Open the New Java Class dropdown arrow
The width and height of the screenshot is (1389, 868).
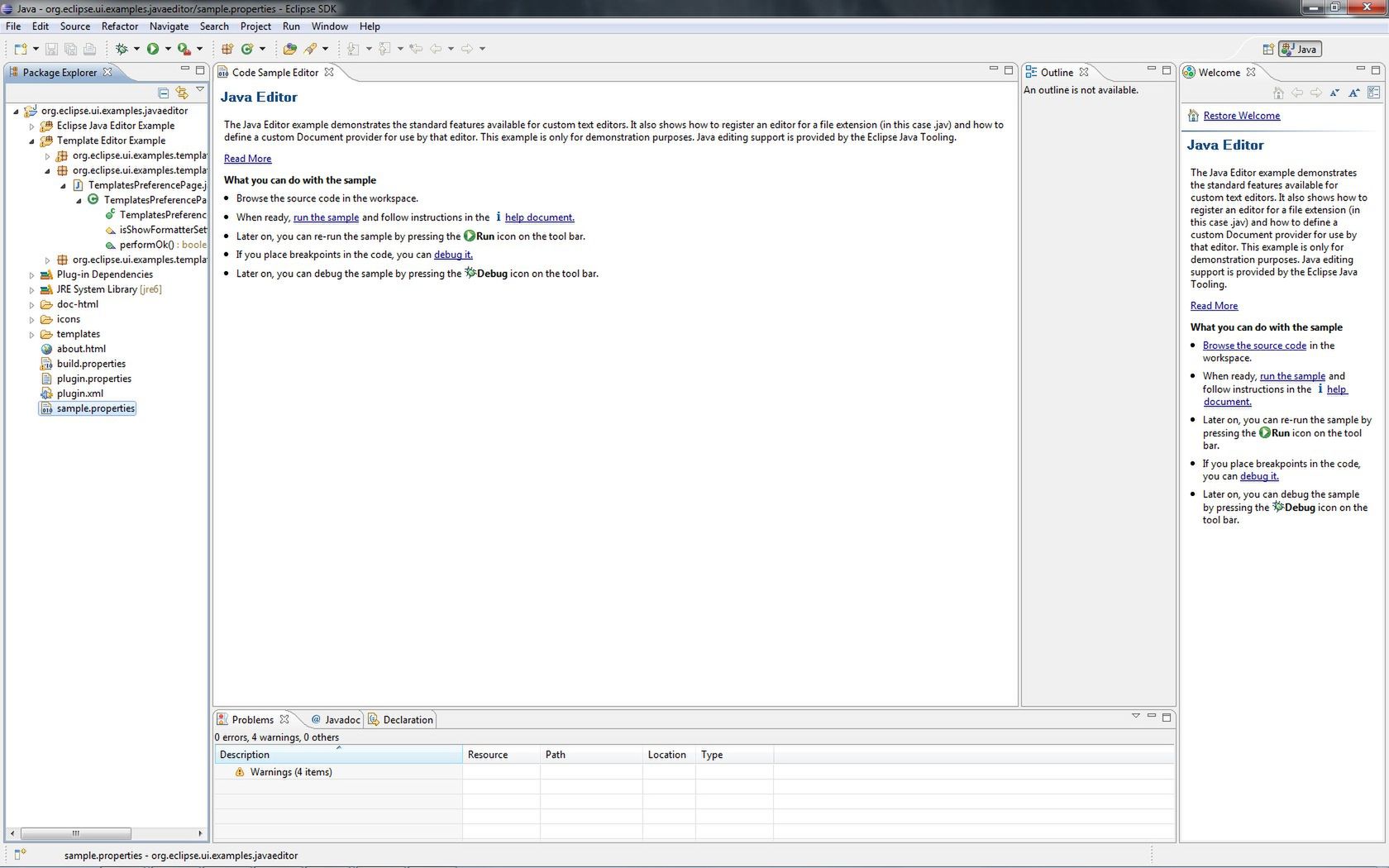point(262,49)
